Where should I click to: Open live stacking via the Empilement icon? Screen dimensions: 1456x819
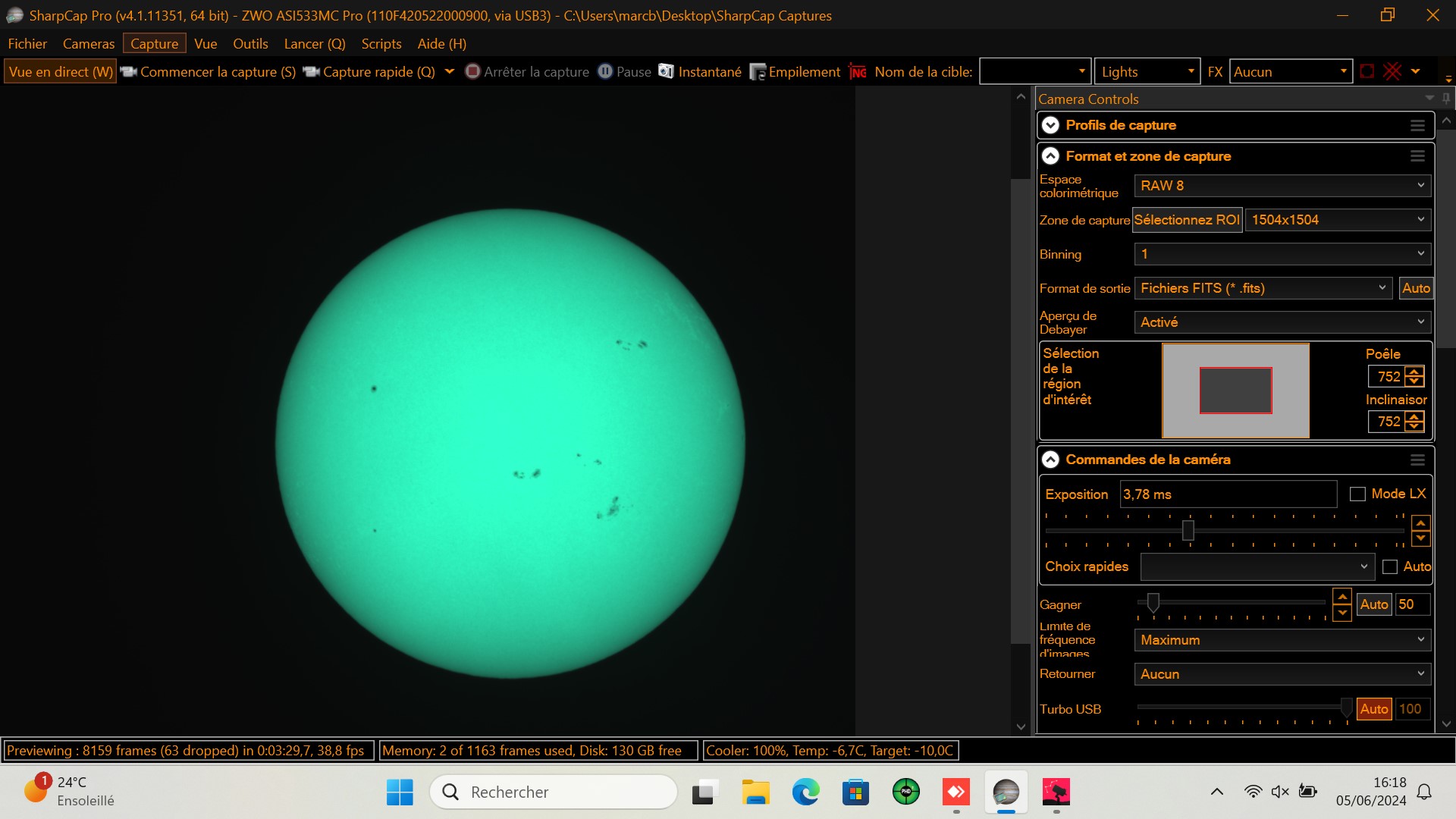pos(757,71)
